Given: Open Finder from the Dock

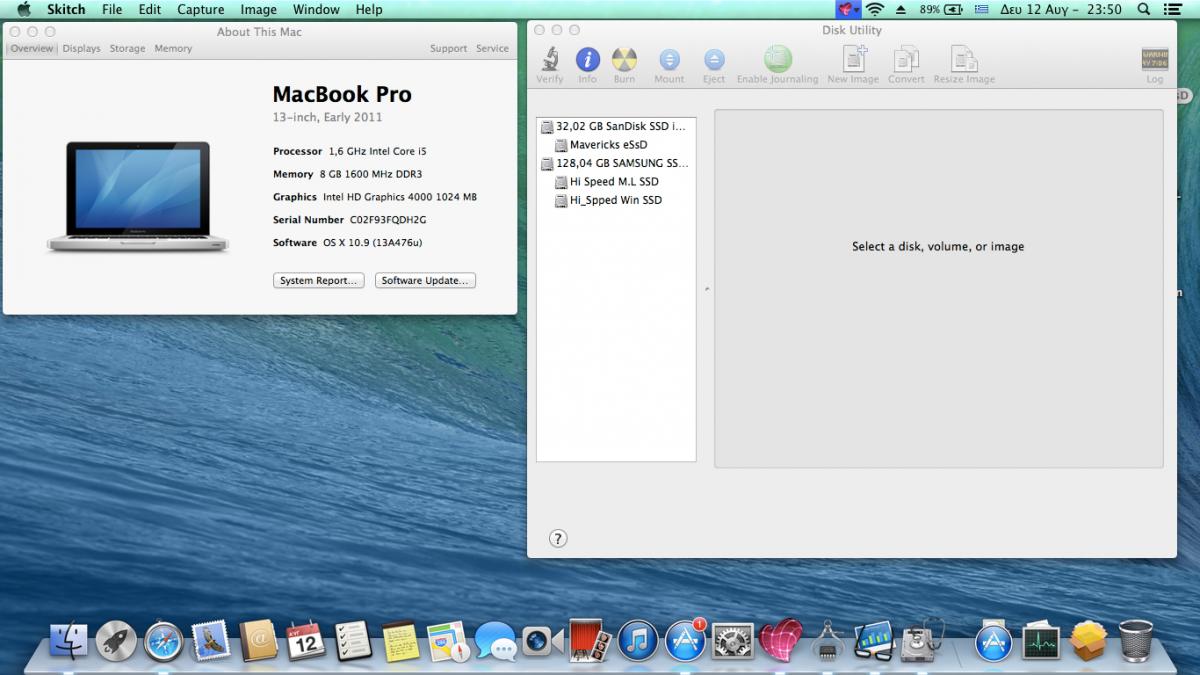Looking at the screenshot, I should click(68, 641).
